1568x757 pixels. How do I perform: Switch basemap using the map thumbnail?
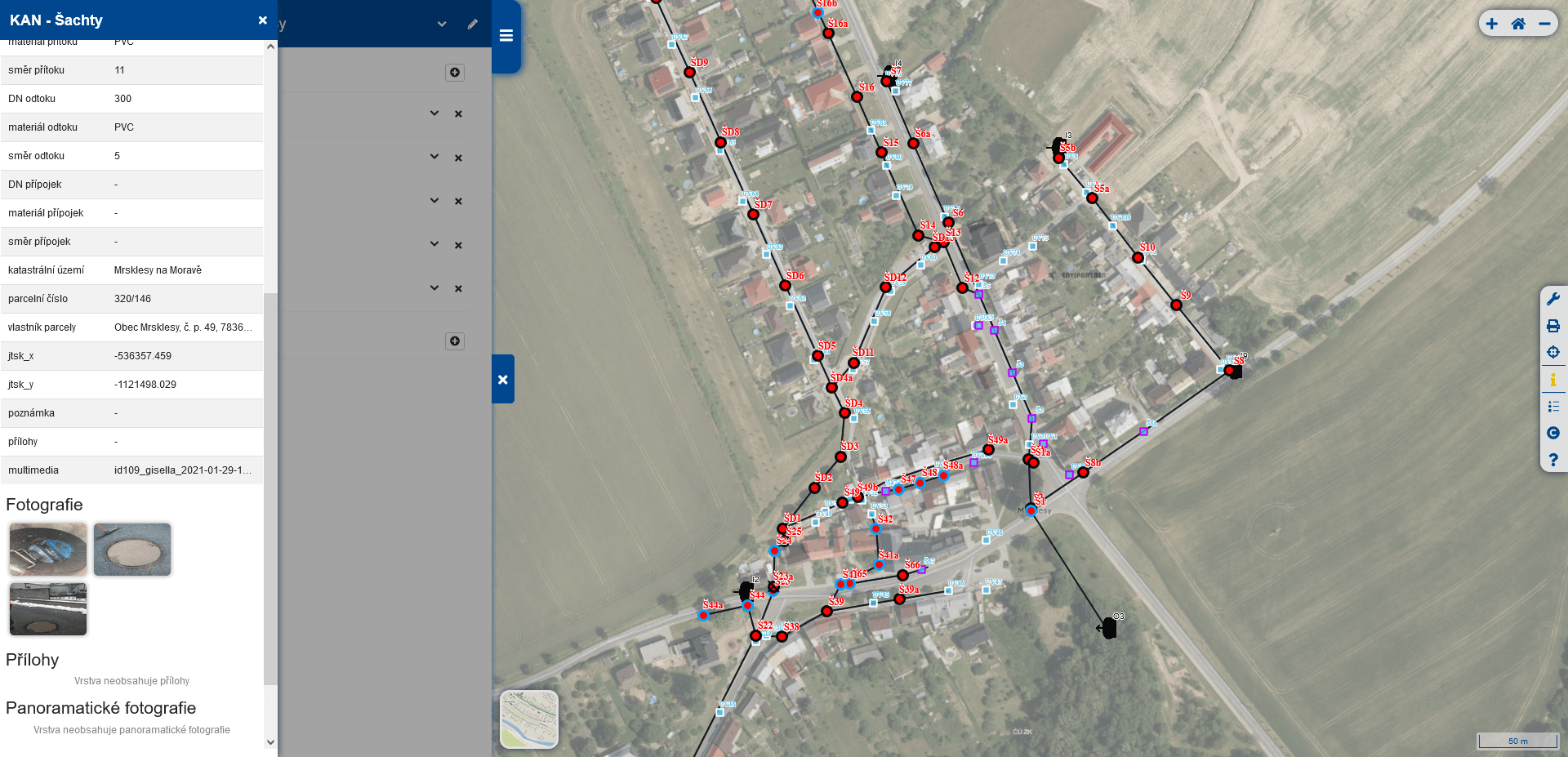coord(529,719)
